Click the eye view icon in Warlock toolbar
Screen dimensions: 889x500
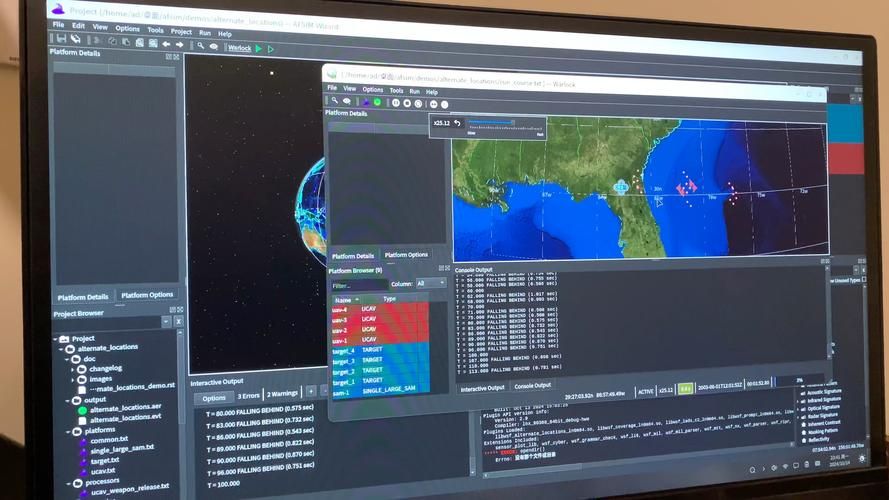347,101
